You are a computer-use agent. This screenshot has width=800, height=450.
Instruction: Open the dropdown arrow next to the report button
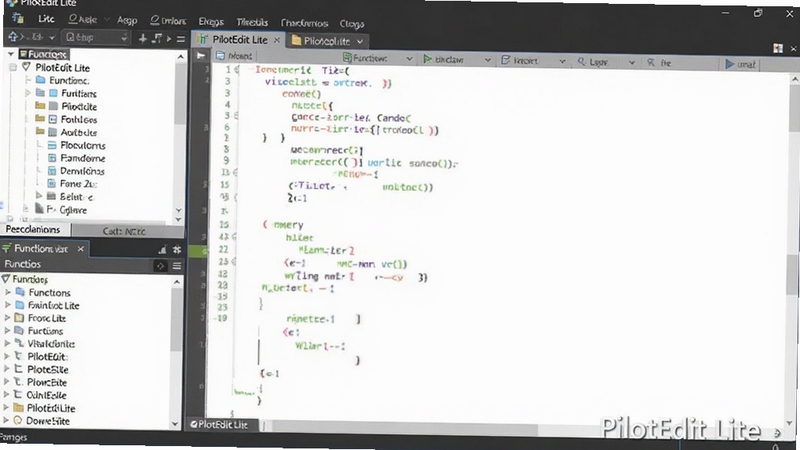pos(562,61)
